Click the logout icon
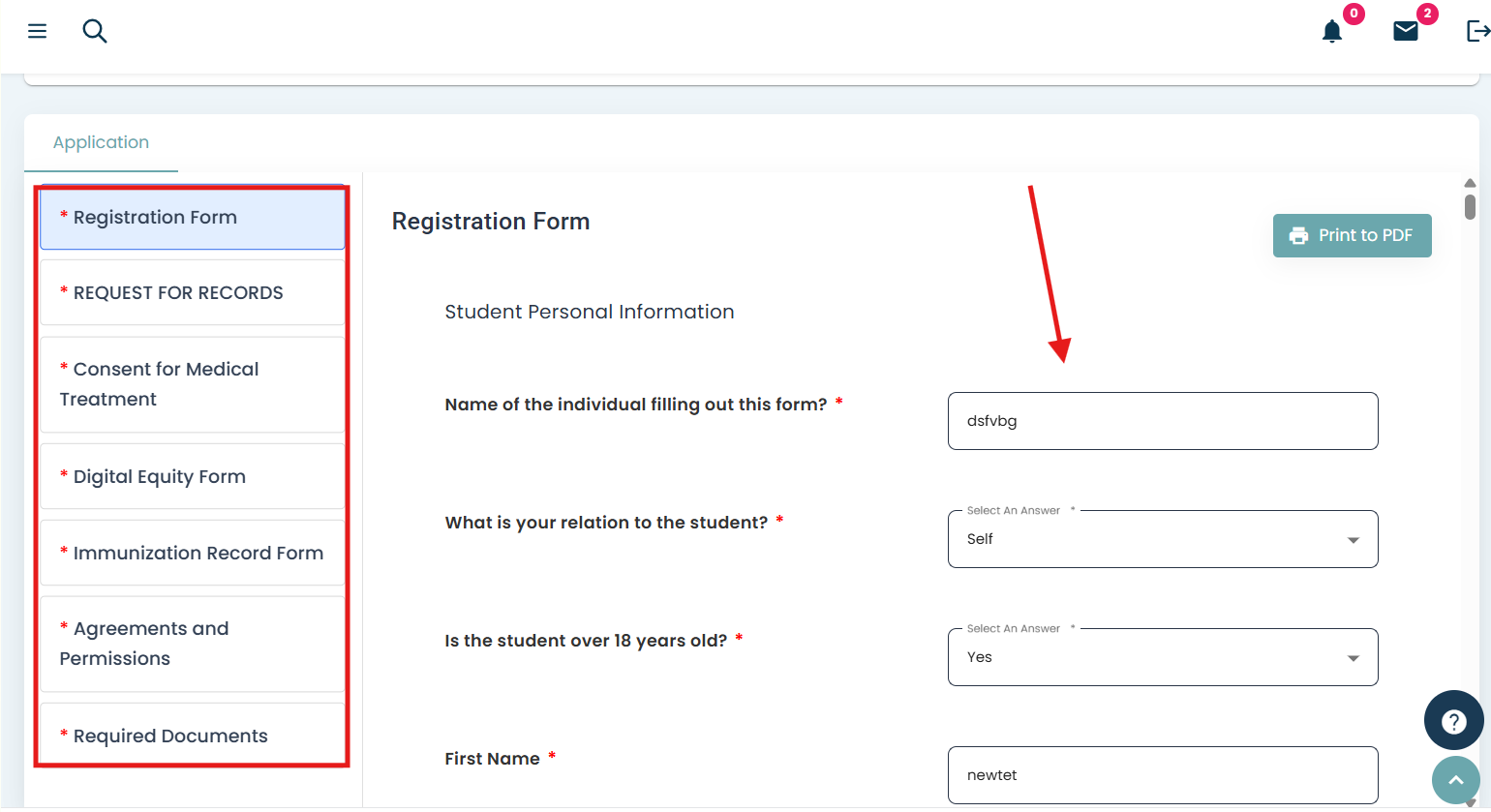 pyautogui.click(x=1477, y=31)
